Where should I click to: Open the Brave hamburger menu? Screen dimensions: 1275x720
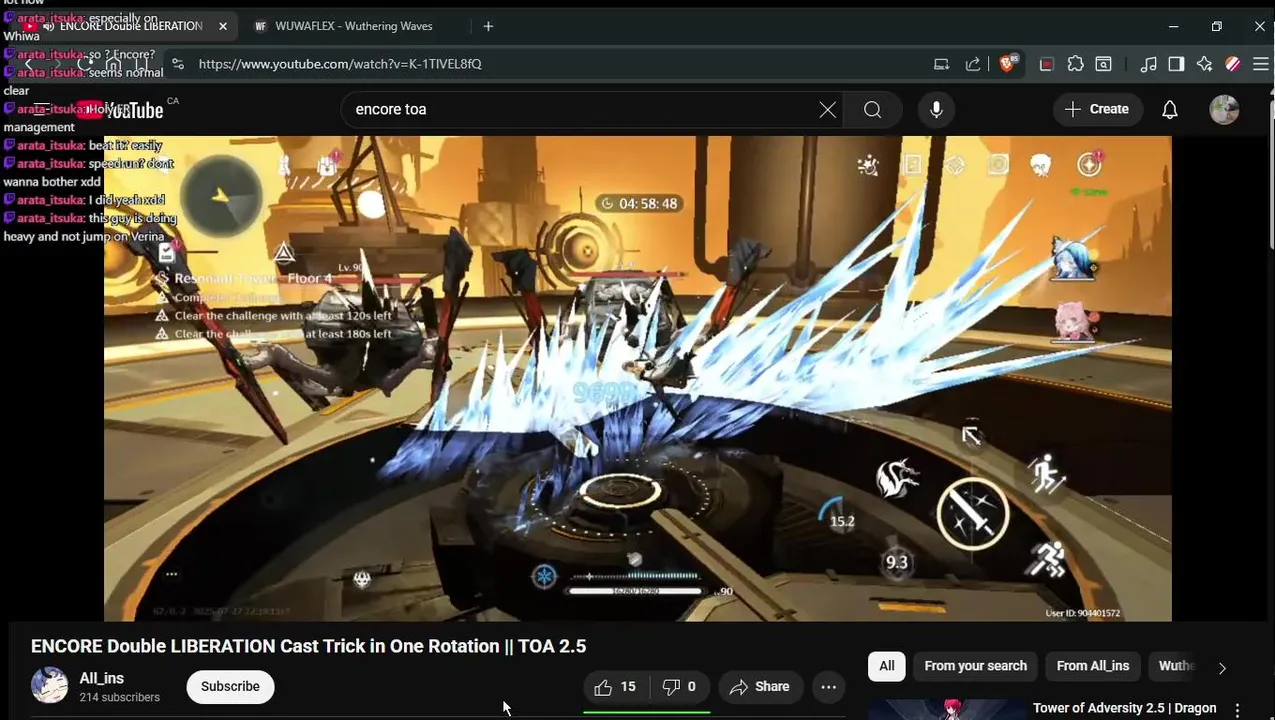(1260, 64)
